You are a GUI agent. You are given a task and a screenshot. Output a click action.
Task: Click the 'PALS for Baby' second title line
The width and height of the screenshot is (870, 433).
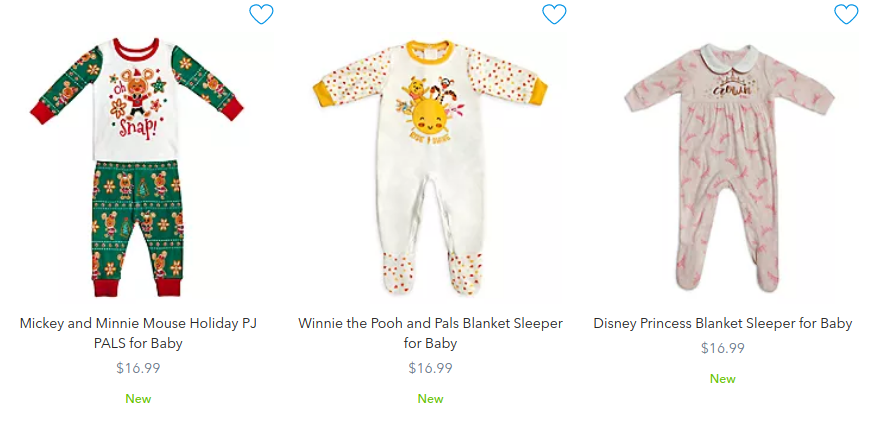(x=138, y=343)
